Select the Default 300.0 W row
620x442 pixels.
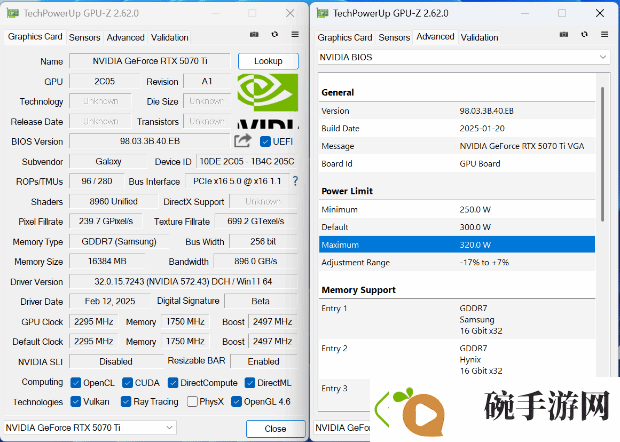[457, 227]
